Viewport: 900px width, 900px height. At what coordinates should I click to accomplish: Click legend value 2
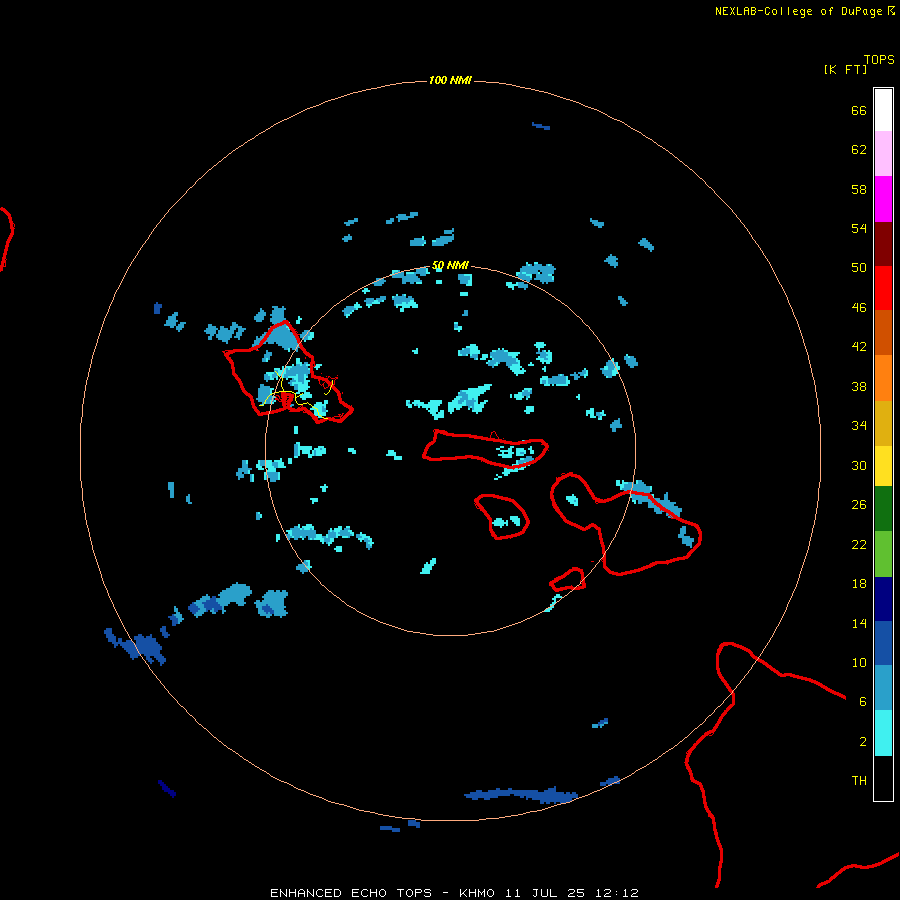tap(863, 742)
